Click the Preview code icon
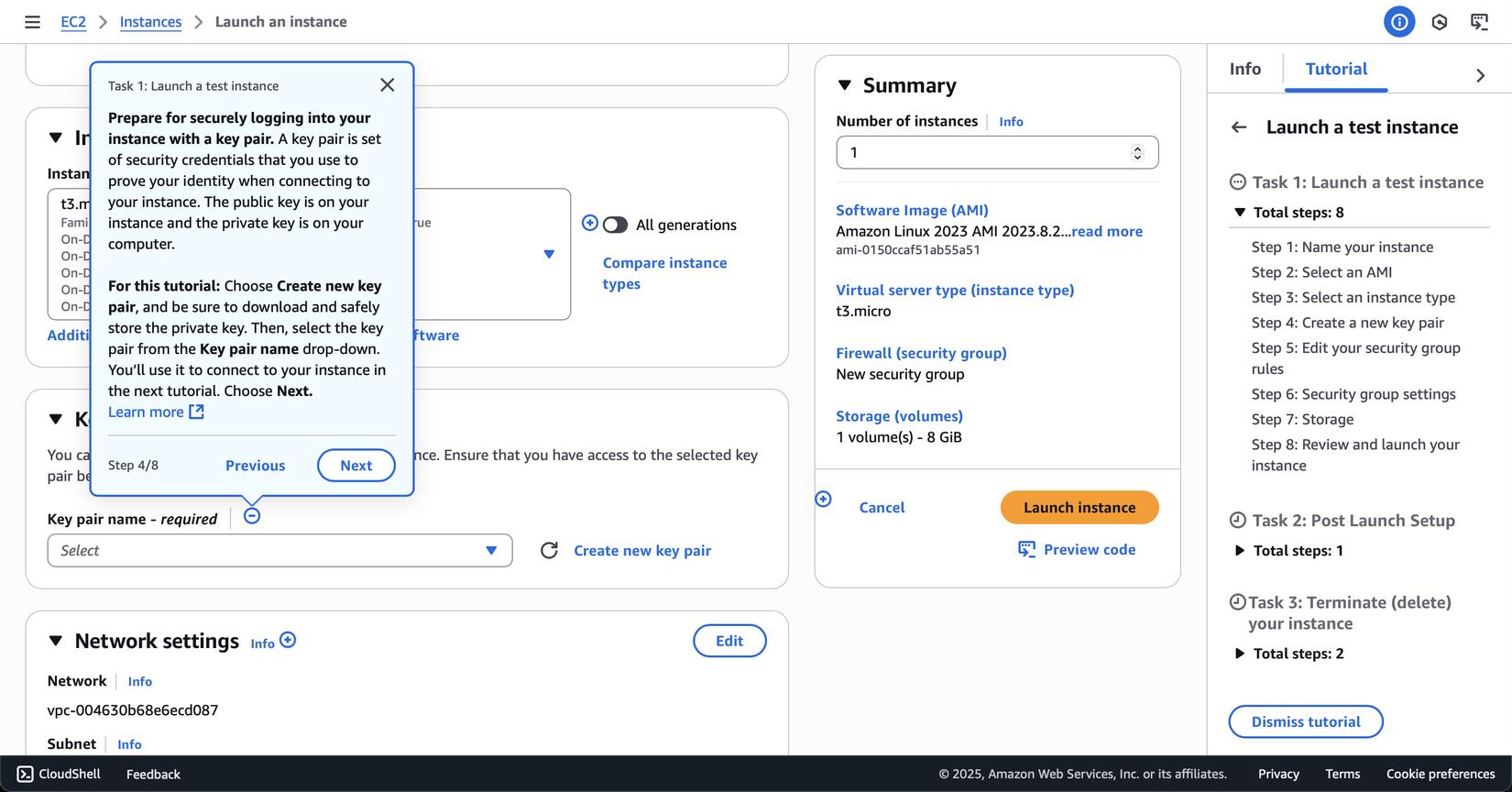The height and width of the screenshot is (792, 1512). pos(1026,549)
